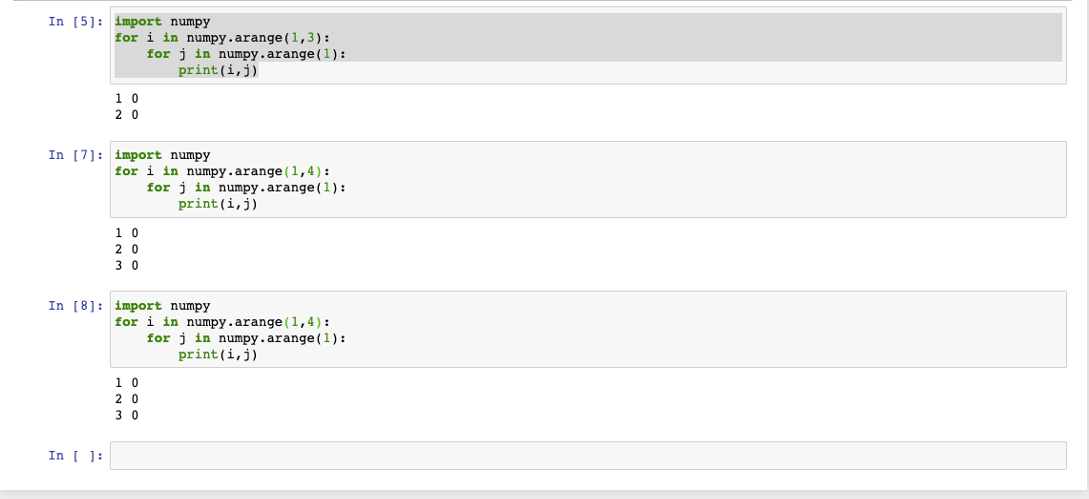Place cursor on import numpy in cell 7
The height and width of the screenshot is (499, 1089).
coord(162,155)
